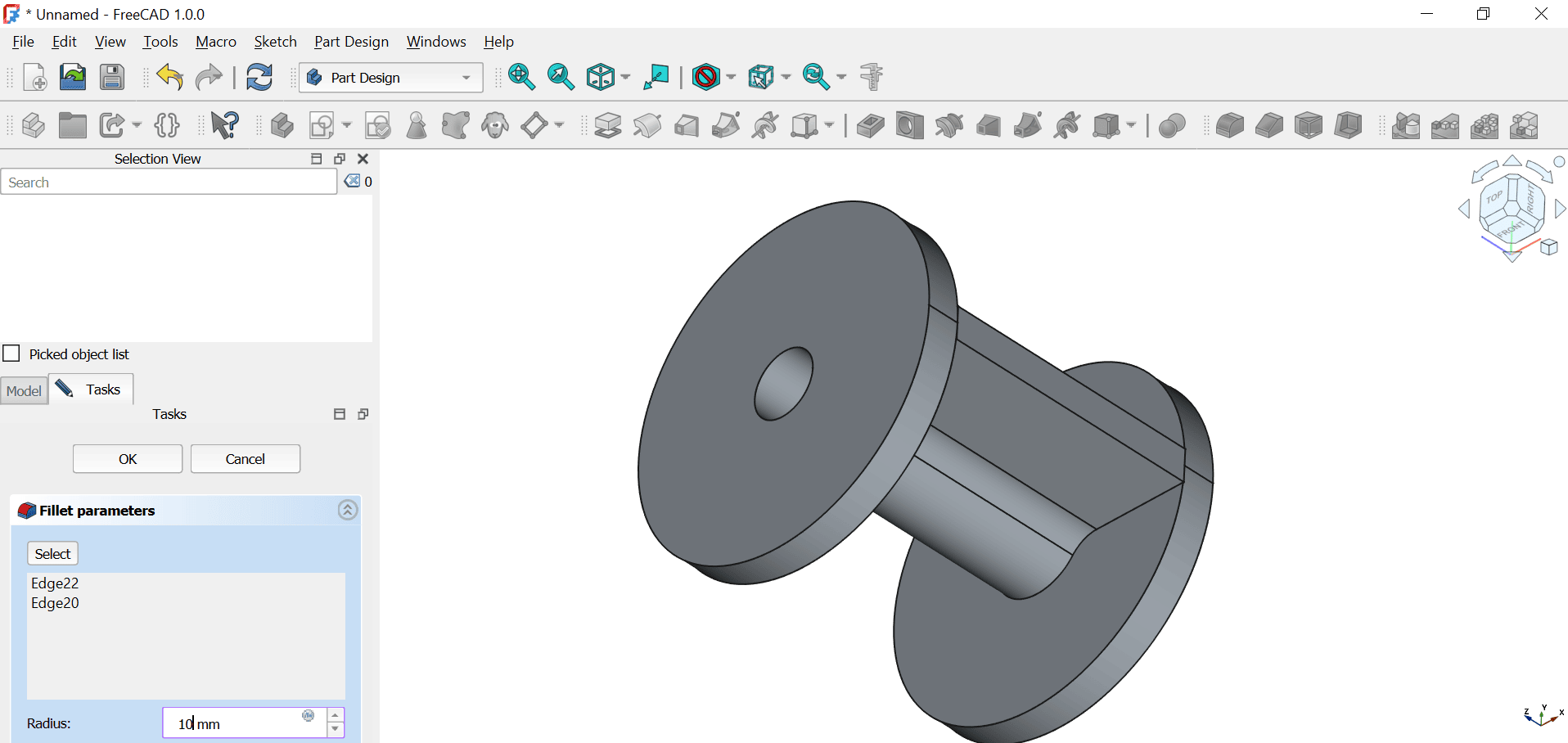The height and width of the screenshot is (743, 1568).
Task: Create a MultiTransform feature
Action: tap(1524, 125)
